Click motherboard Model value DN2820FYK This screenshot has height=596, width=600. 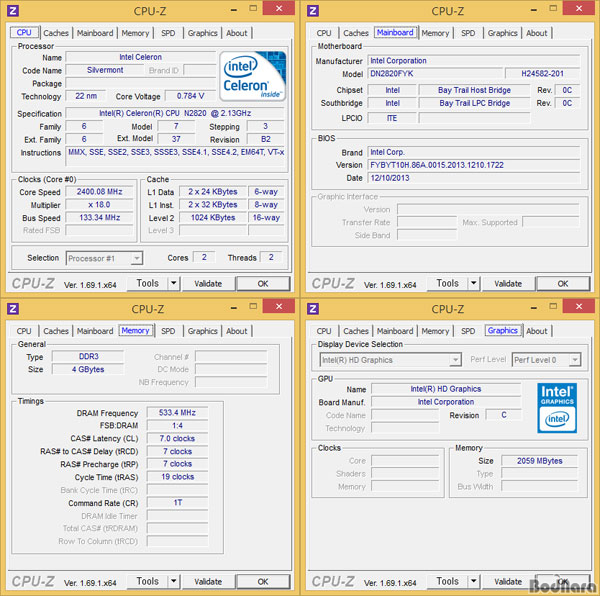click(435, 73)
